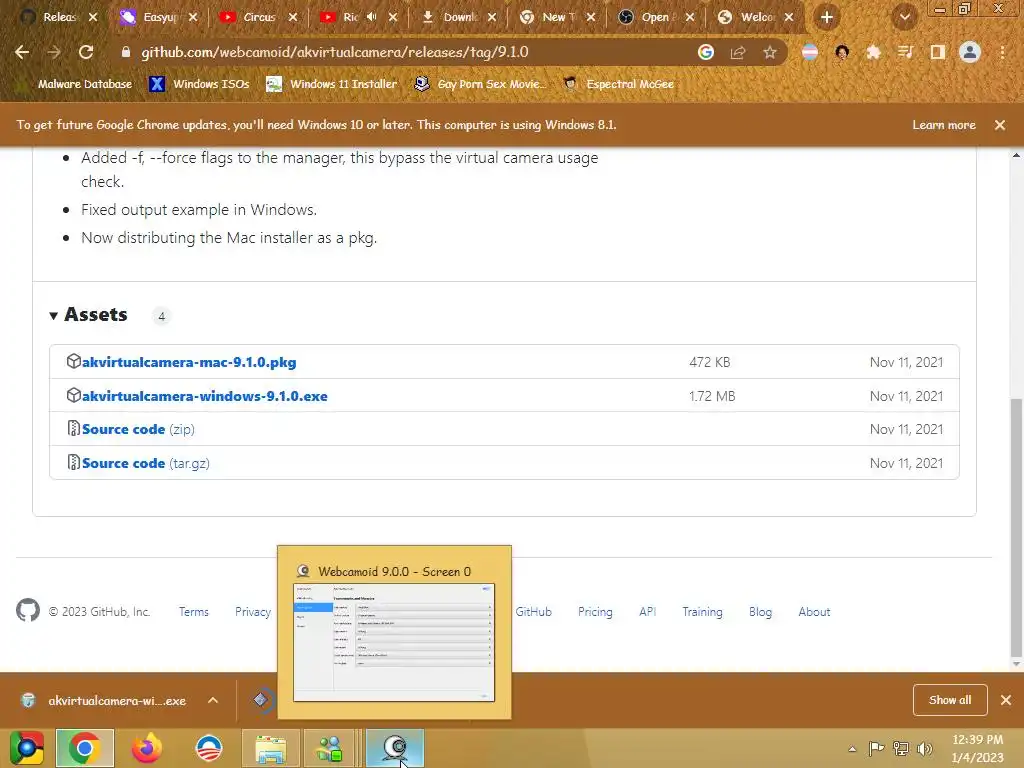This screenshot has width=1024, height=768.
Task: Click the address bar URL
Action: pos(334,52)
